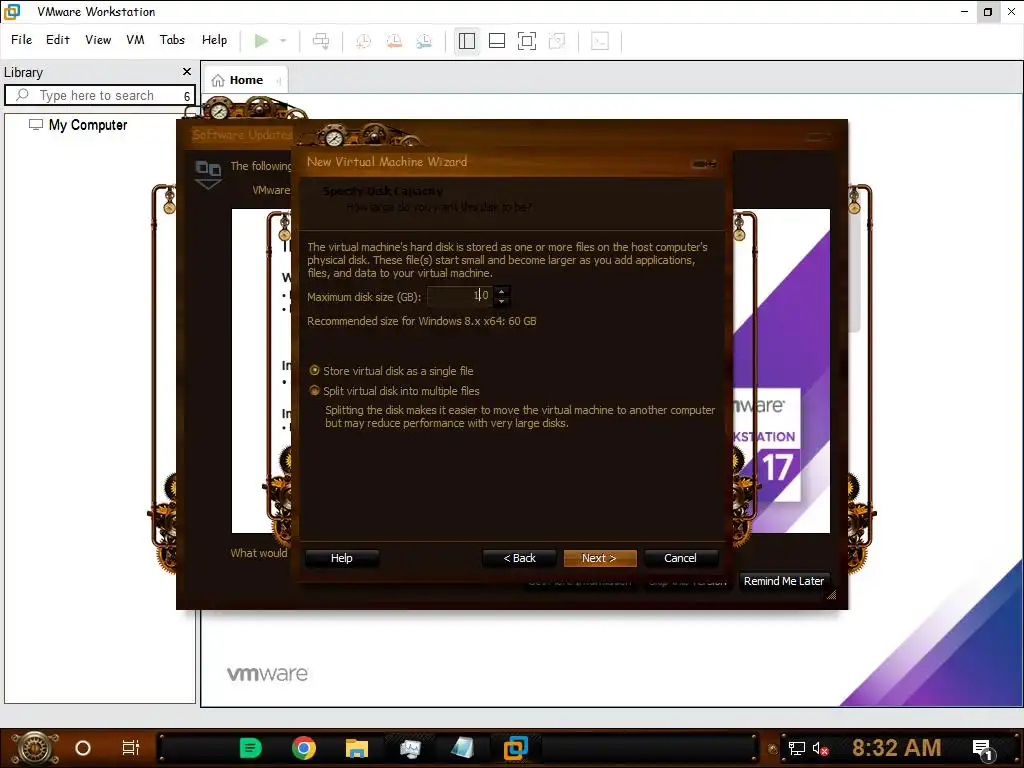The image size is (1024, 768).
Task: Open the notification center icon
Action: pyautogui.click(x=983, y=749)
